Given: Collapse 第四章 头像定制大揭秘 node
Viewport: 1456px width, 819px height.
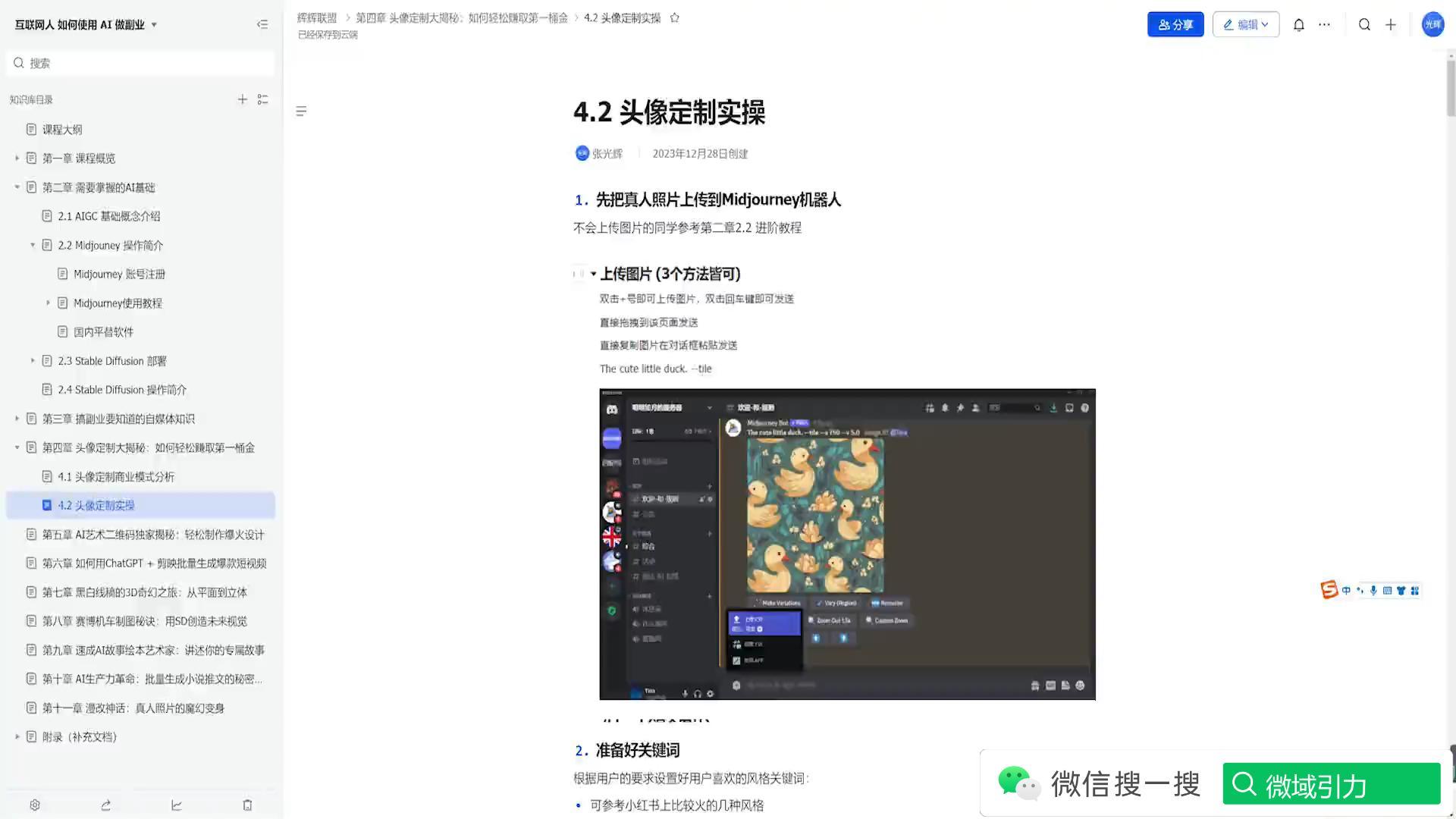Looking at the screenshot, I should tap(17, 447).
